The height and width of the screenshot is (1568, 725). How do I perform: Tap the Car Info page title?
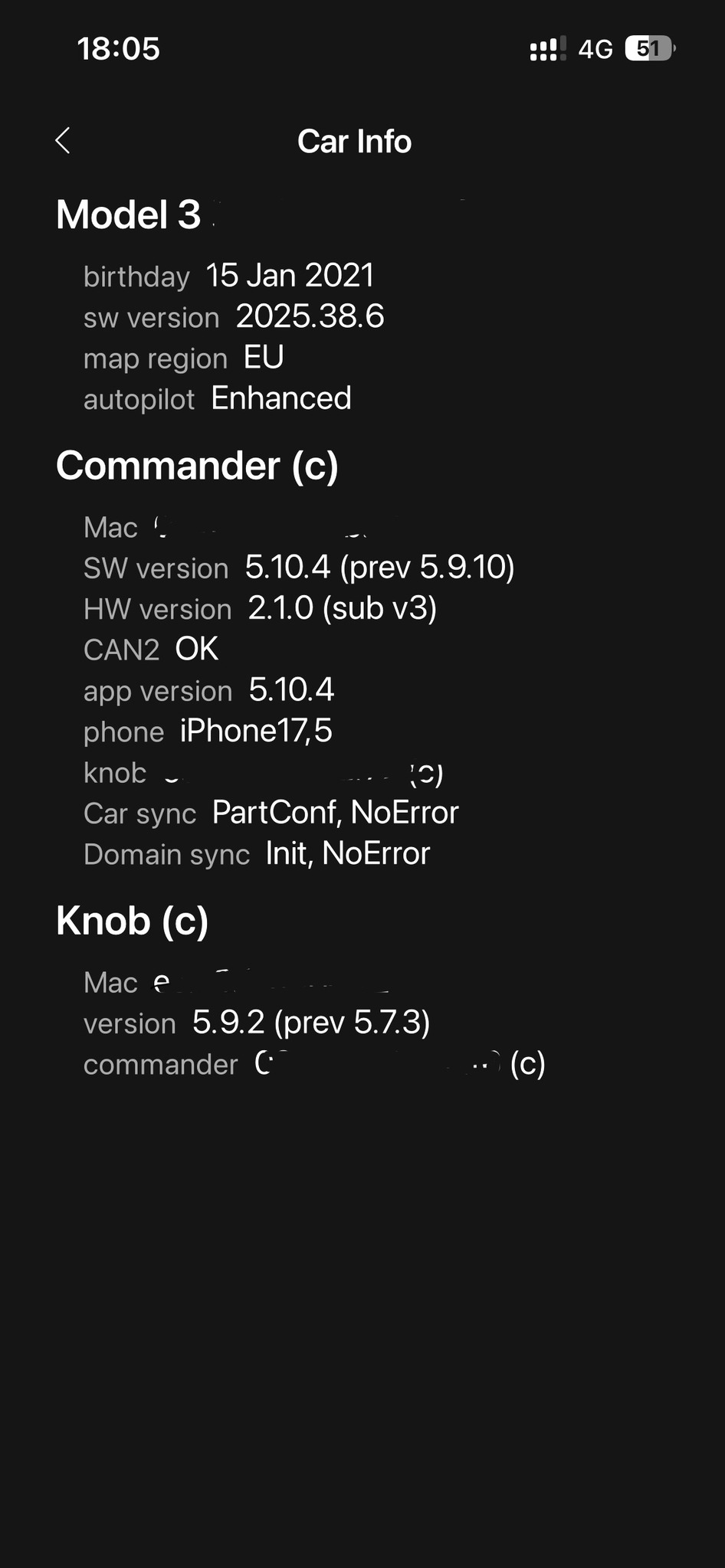click(354, 142)
